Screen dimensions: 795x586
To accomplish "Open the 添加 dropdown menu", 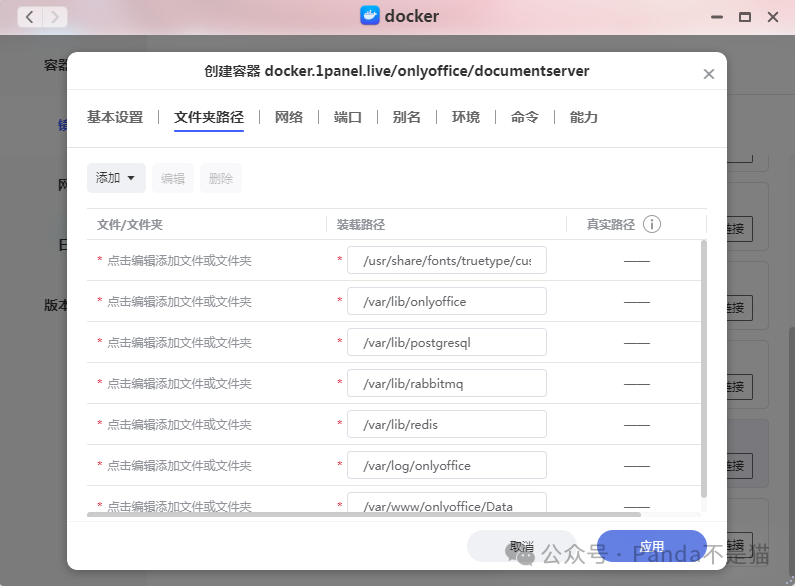I will pos(116,178).
